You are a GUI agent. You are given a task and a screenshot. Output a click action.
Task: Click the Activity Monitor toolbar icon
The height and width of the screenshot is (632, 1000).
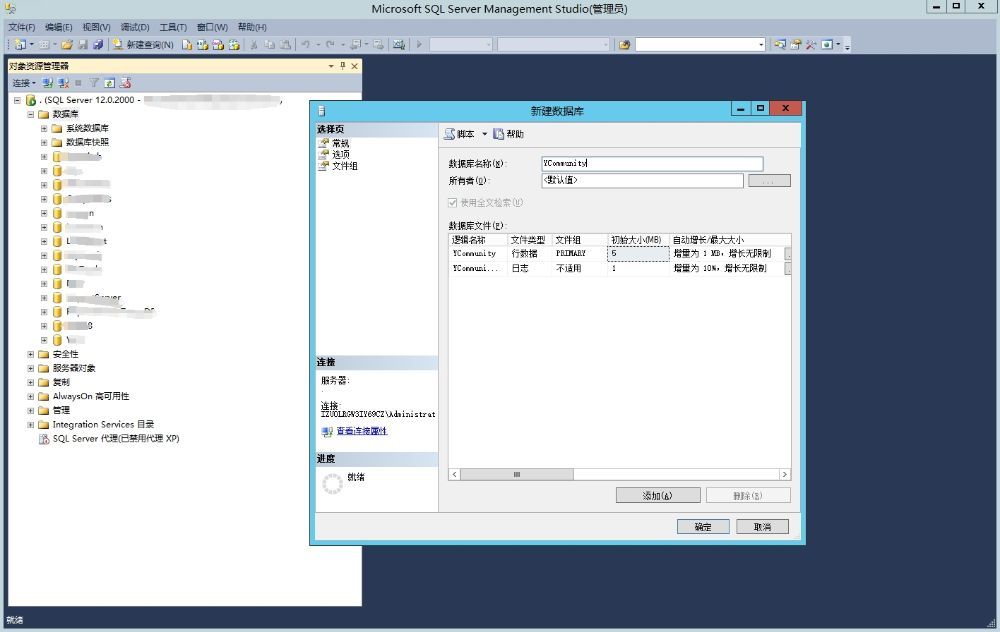(x=399, y=45)
